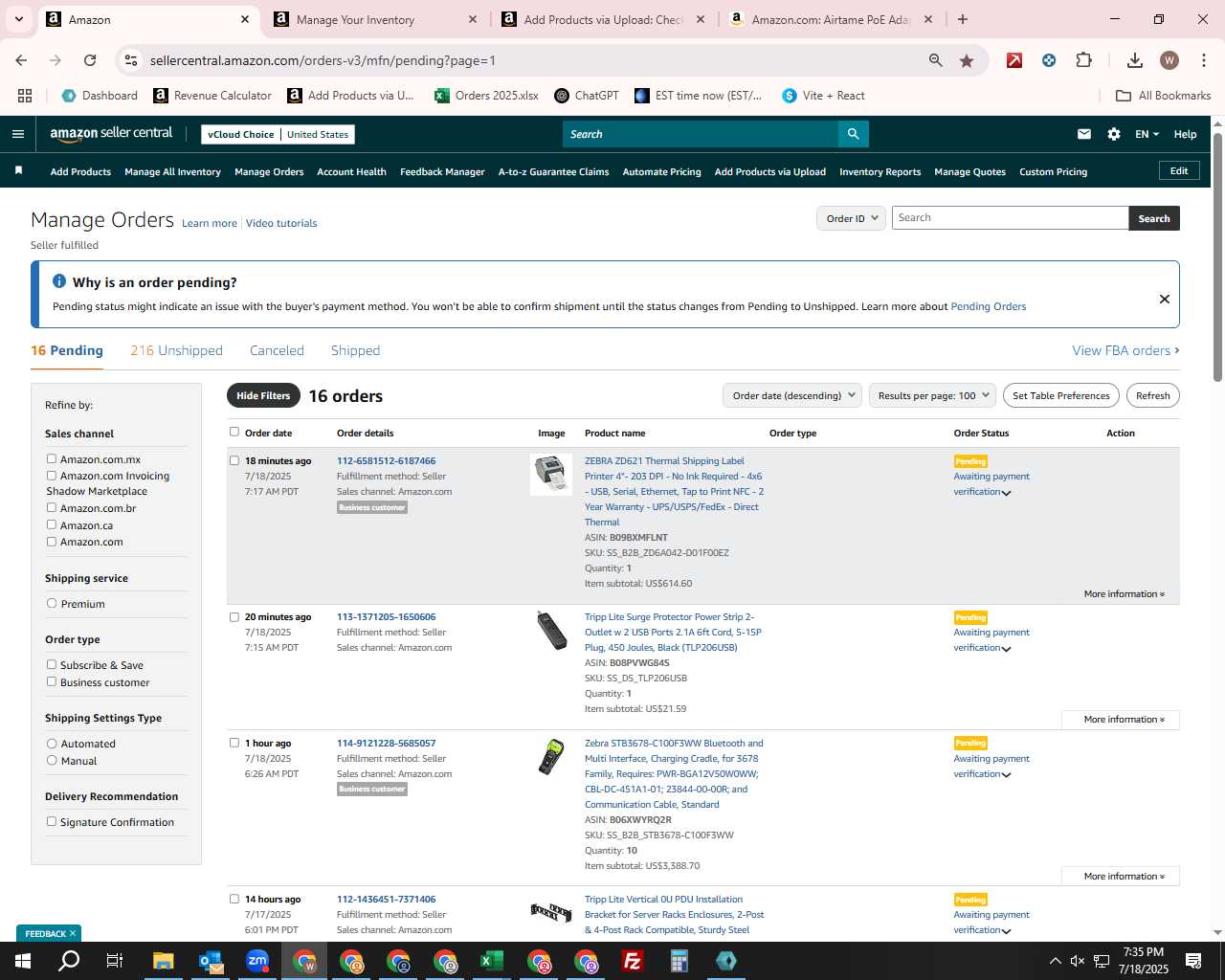Enable the Subscribe & Save filter

(52, 664)
